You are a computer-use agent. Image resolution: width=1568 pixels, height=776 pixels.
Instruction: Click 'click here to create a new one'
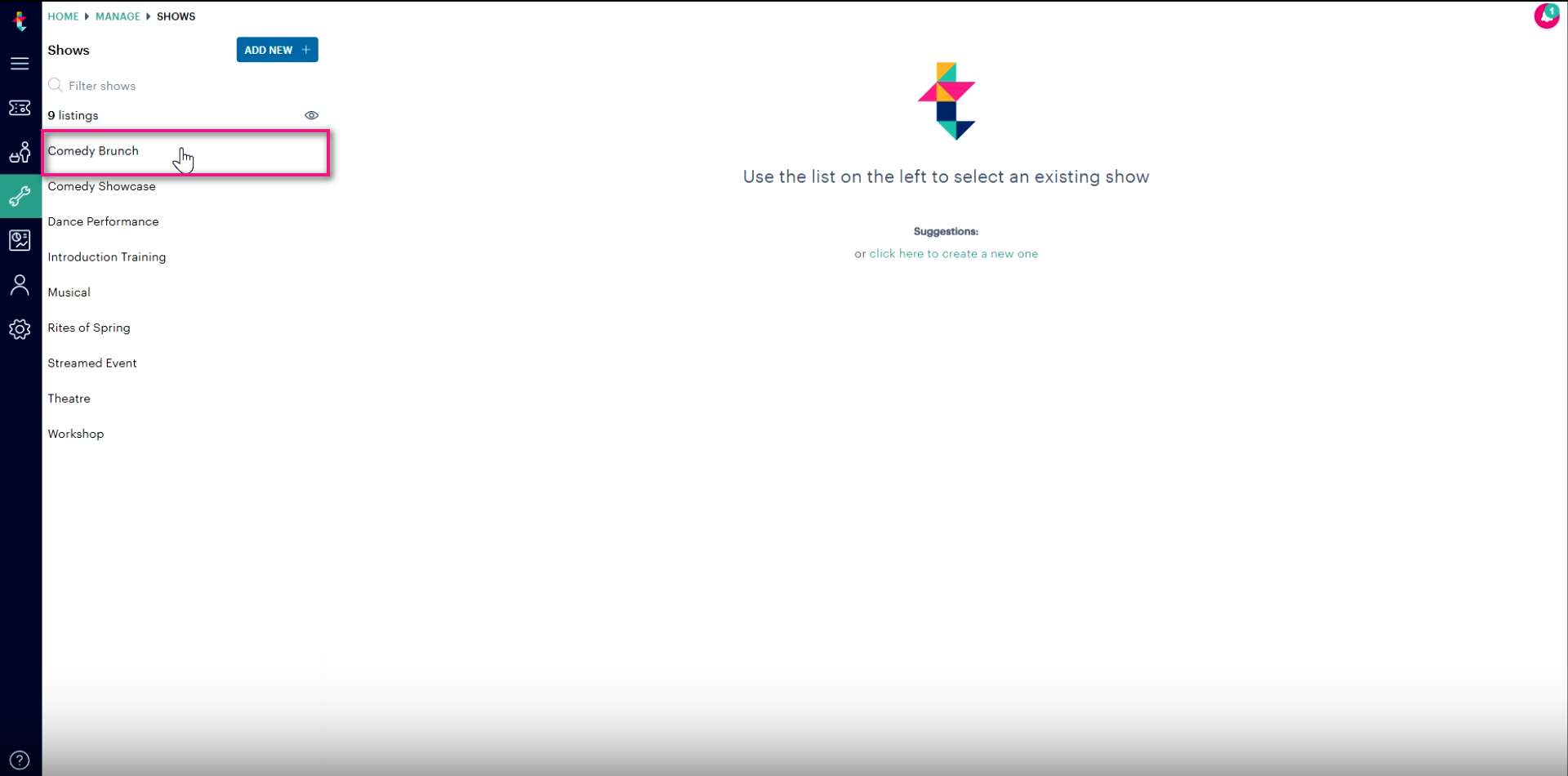pos(953,254)
